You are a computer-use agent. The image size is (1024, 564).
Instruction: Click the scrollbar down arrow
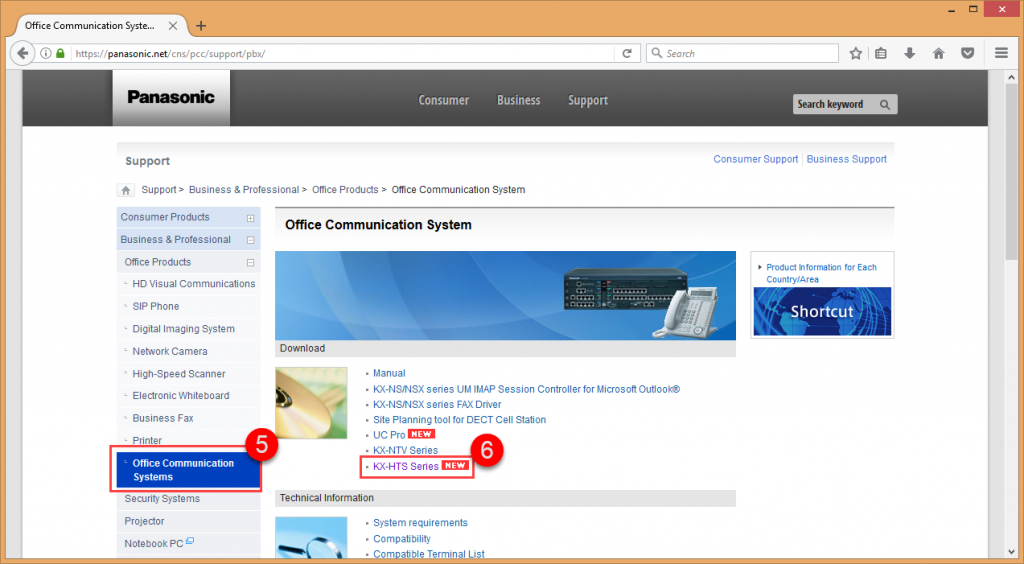pyautogui.click(x=1012, y=552)
